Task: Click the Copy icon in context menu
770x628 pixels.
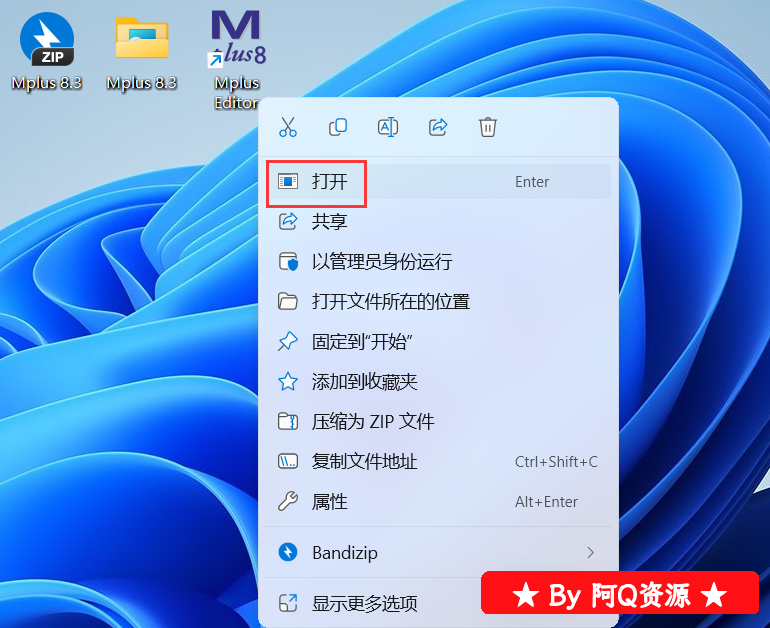Action: pos(338,127)
